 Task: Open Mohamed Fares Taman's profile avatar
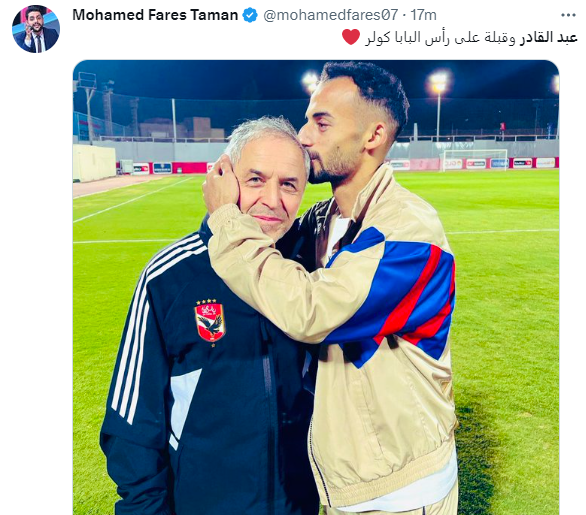click(36, 29)
